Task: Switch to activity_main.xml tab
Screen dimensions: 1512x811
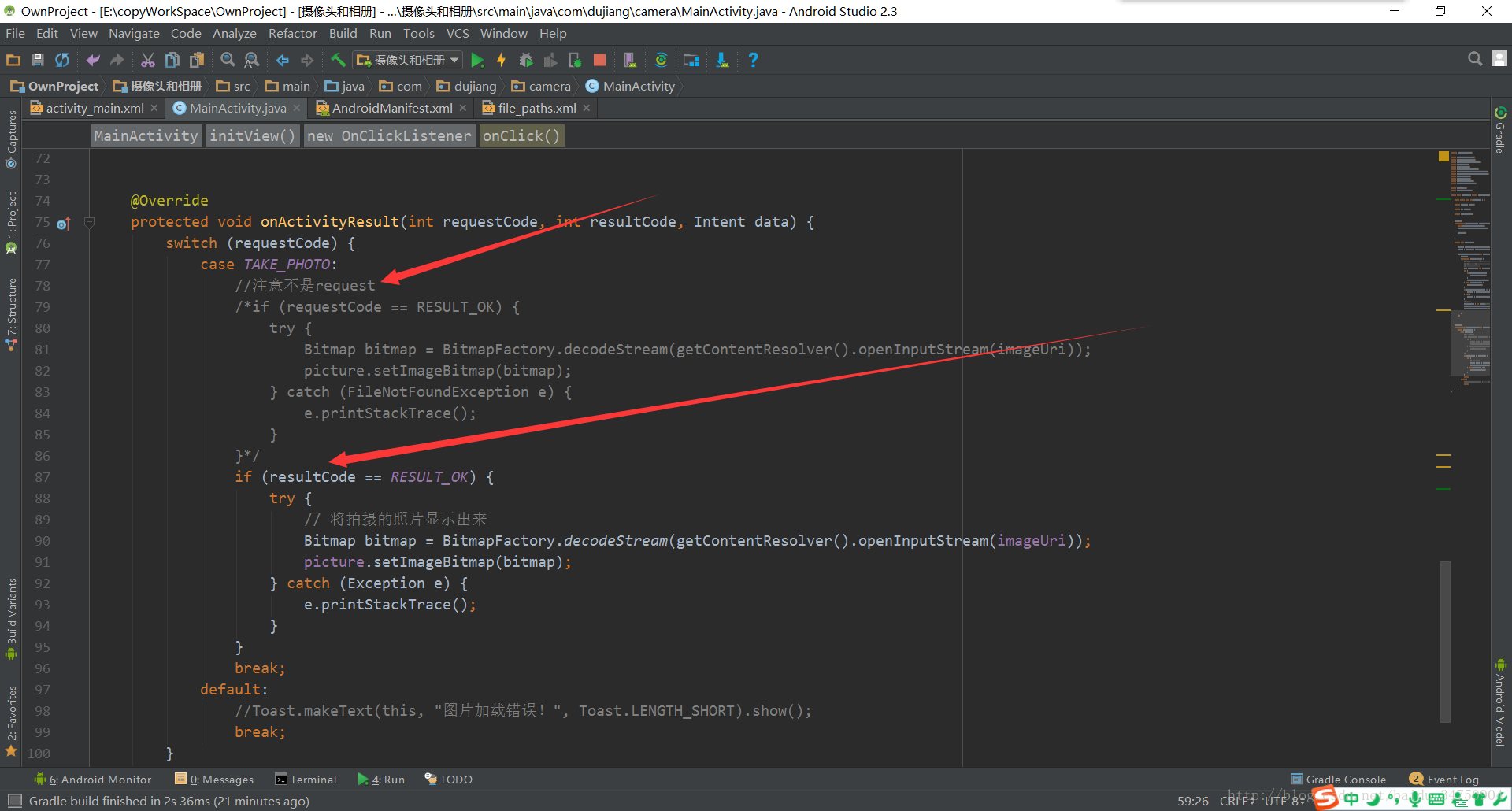Action: click(x=94, y=108)
